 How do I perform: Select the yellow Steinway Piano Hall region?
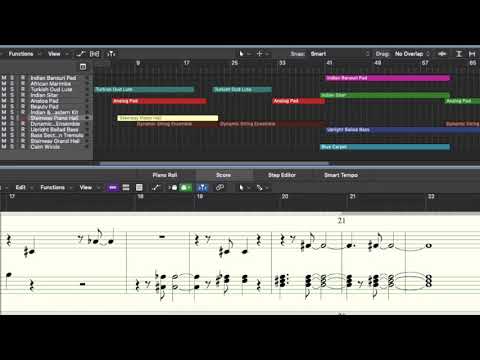168,118
